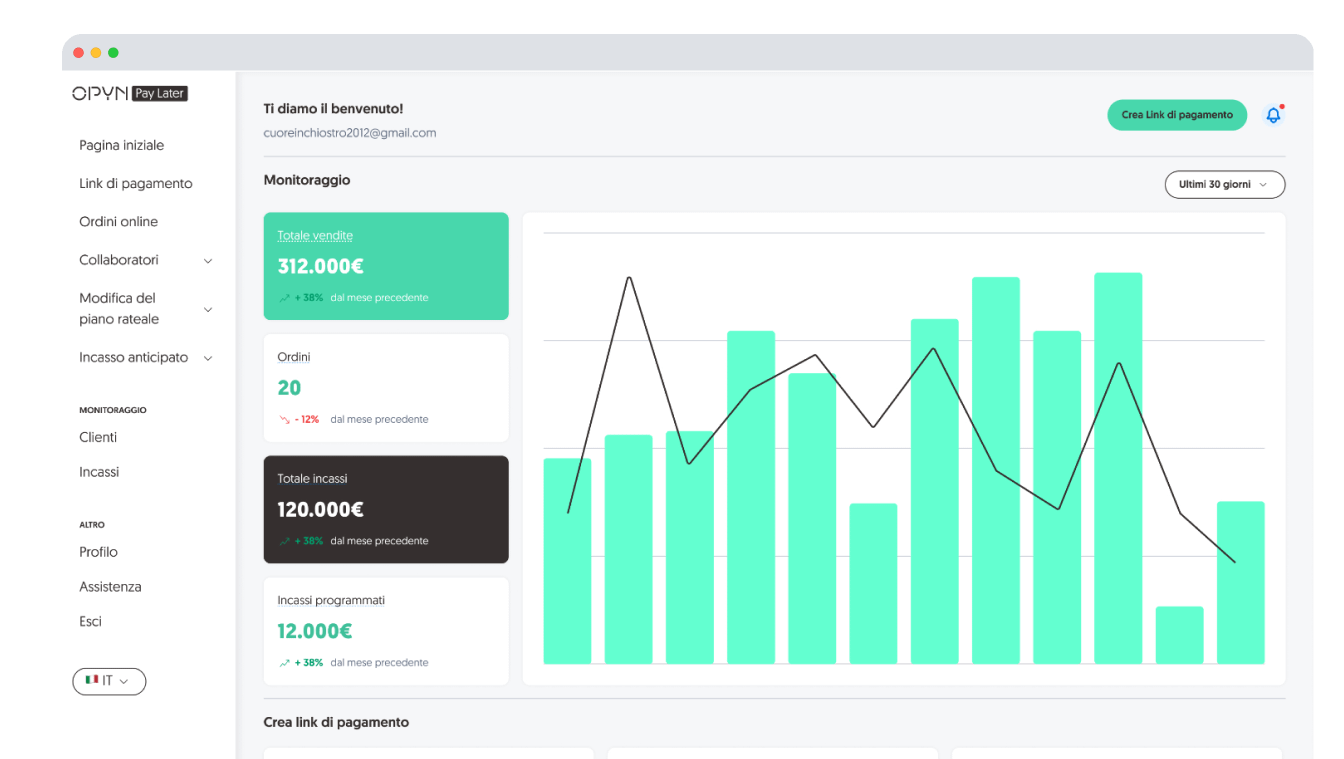The height and width of the screenshot is (759, 1344).
Task: Select the Incassi programmati 12.000€ card
Action: tap(386, 631)
